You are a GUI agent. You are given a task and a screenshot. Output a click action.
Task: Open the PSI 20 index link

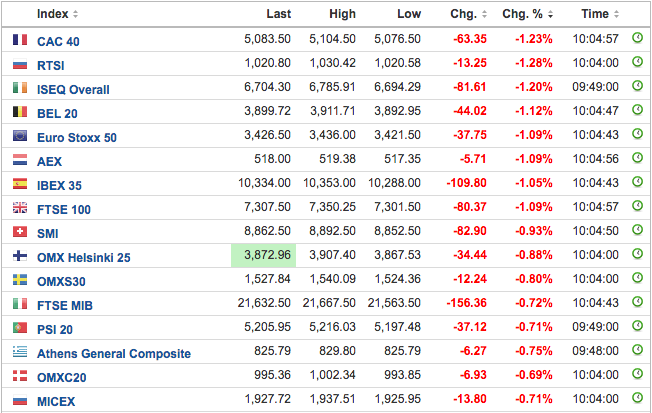pyautogui.click(x=58, y=329)
